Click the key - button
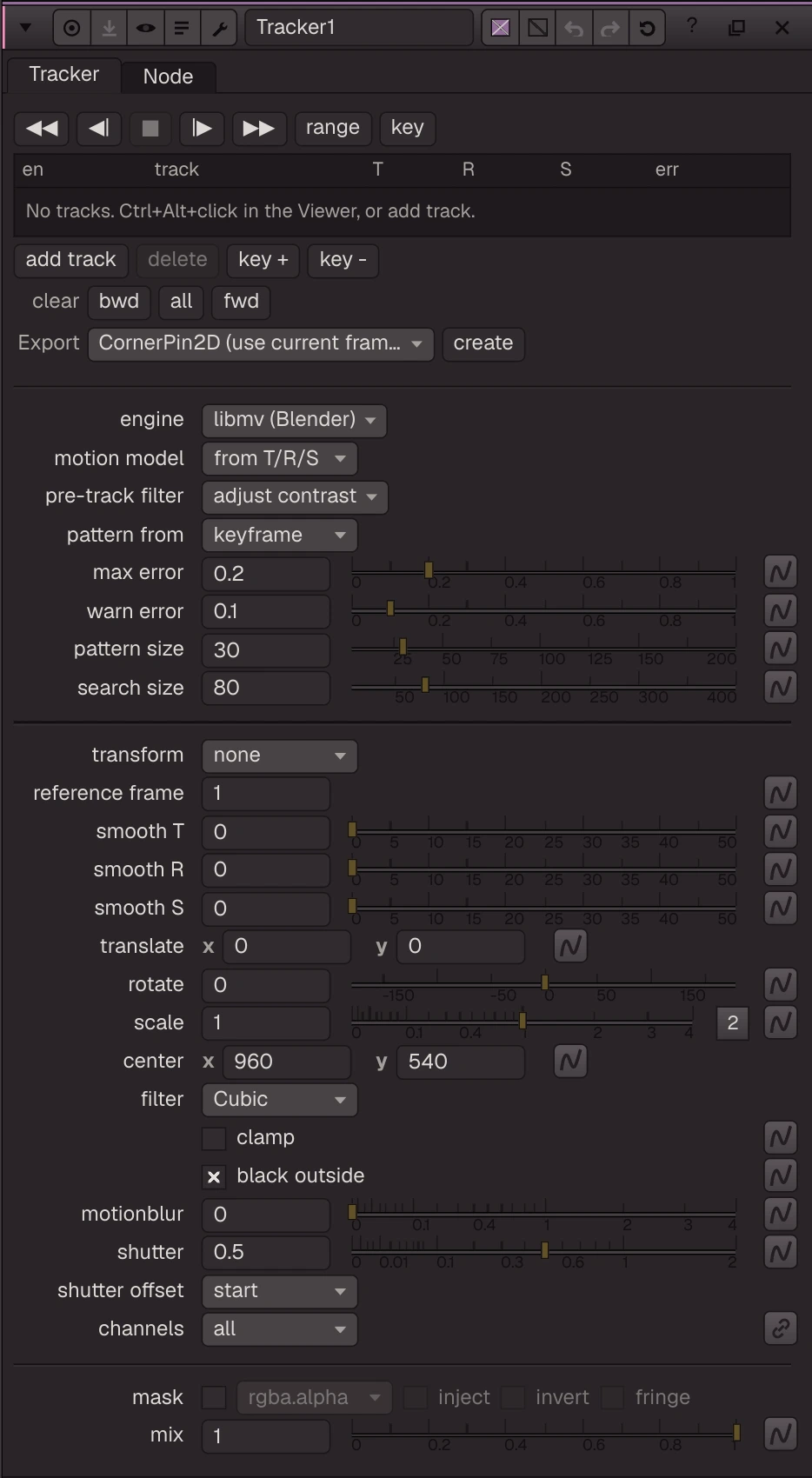Image resolution: width=812 pixels, height=1478 pixels. [x=343, y=260]
